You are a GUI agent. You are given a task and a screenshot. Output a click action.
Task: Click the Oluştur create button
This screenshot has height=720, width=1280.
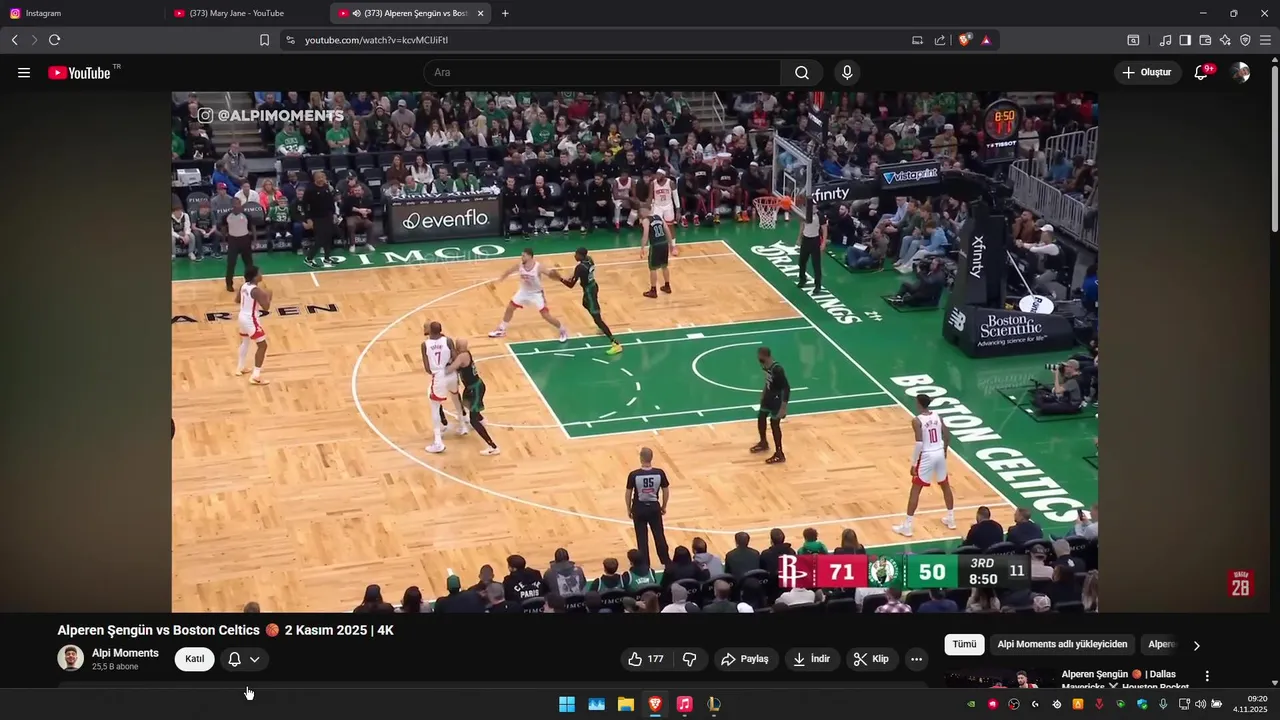click(1147, 72)
